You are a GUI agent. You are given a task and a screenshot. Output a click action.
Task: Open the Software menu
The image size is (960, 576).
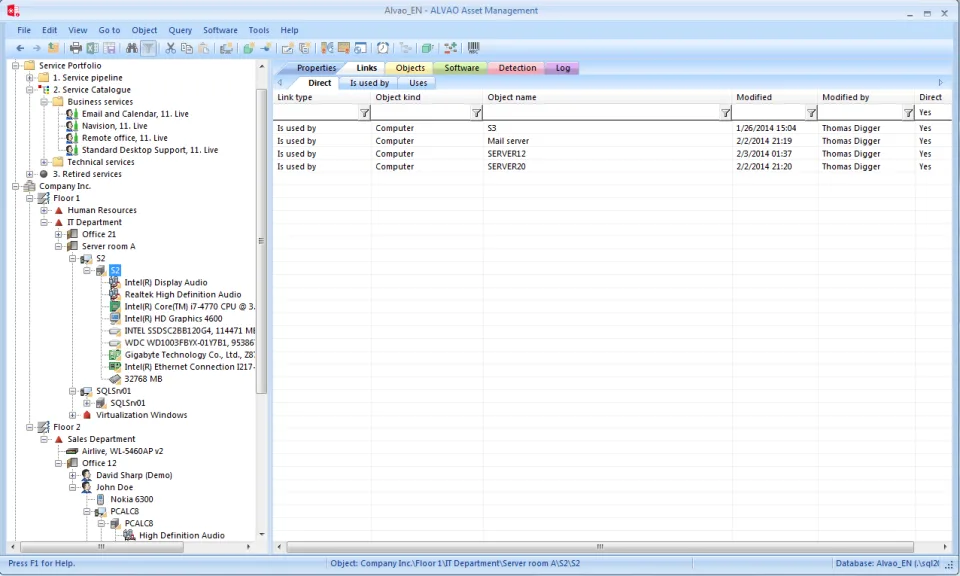click(220, 30)
